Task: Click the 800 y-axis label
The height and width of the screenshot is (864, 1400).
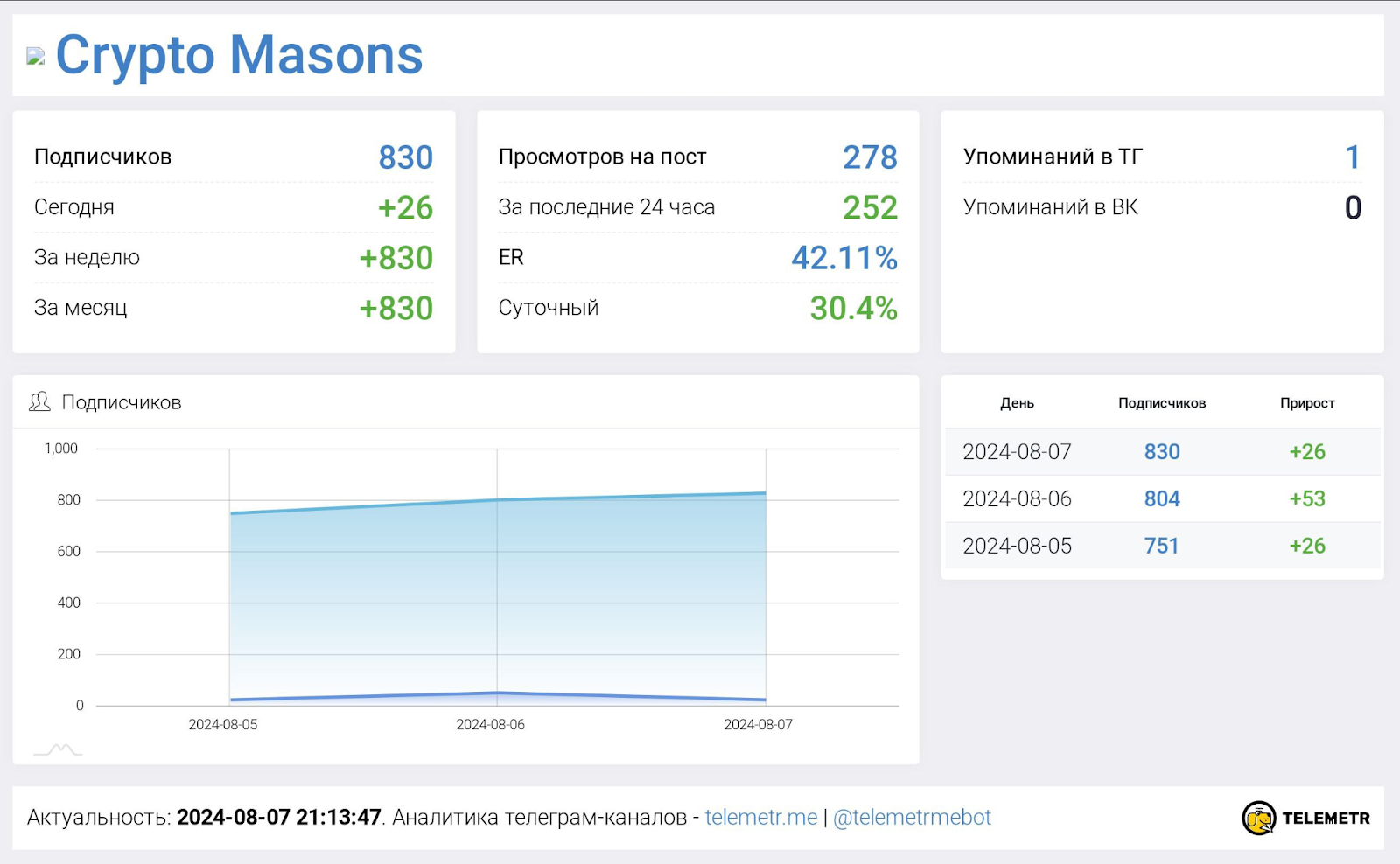Action: click(x=68, y=500)
